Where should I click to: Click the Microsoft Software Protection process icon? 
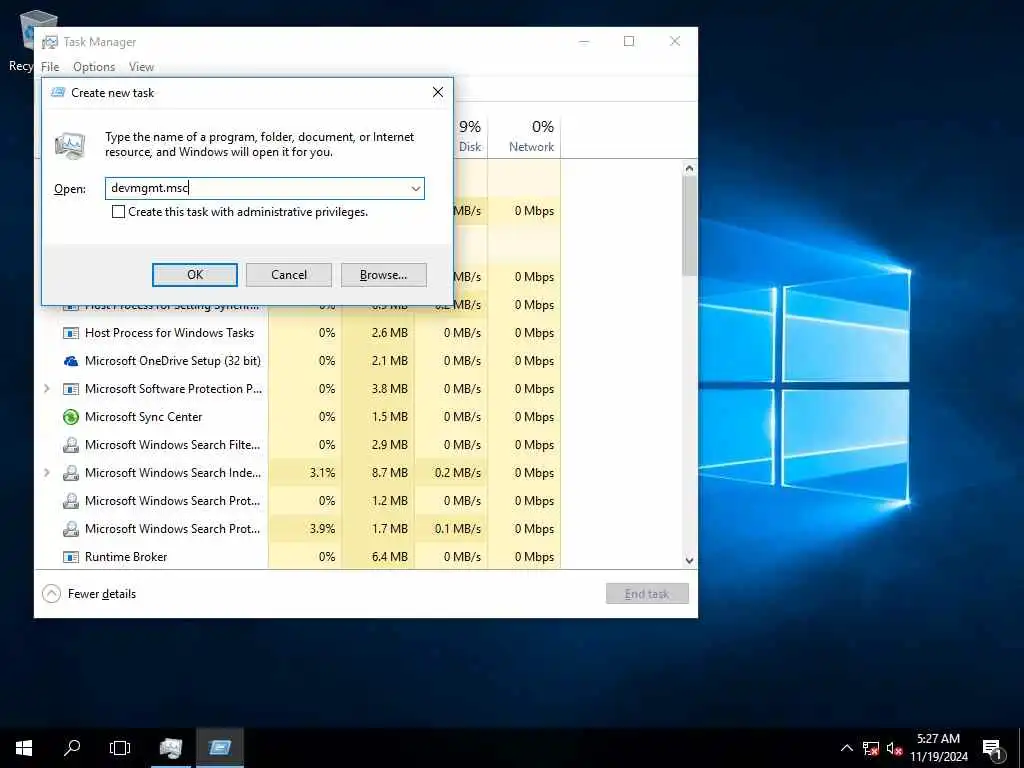(x=71, y=389)
